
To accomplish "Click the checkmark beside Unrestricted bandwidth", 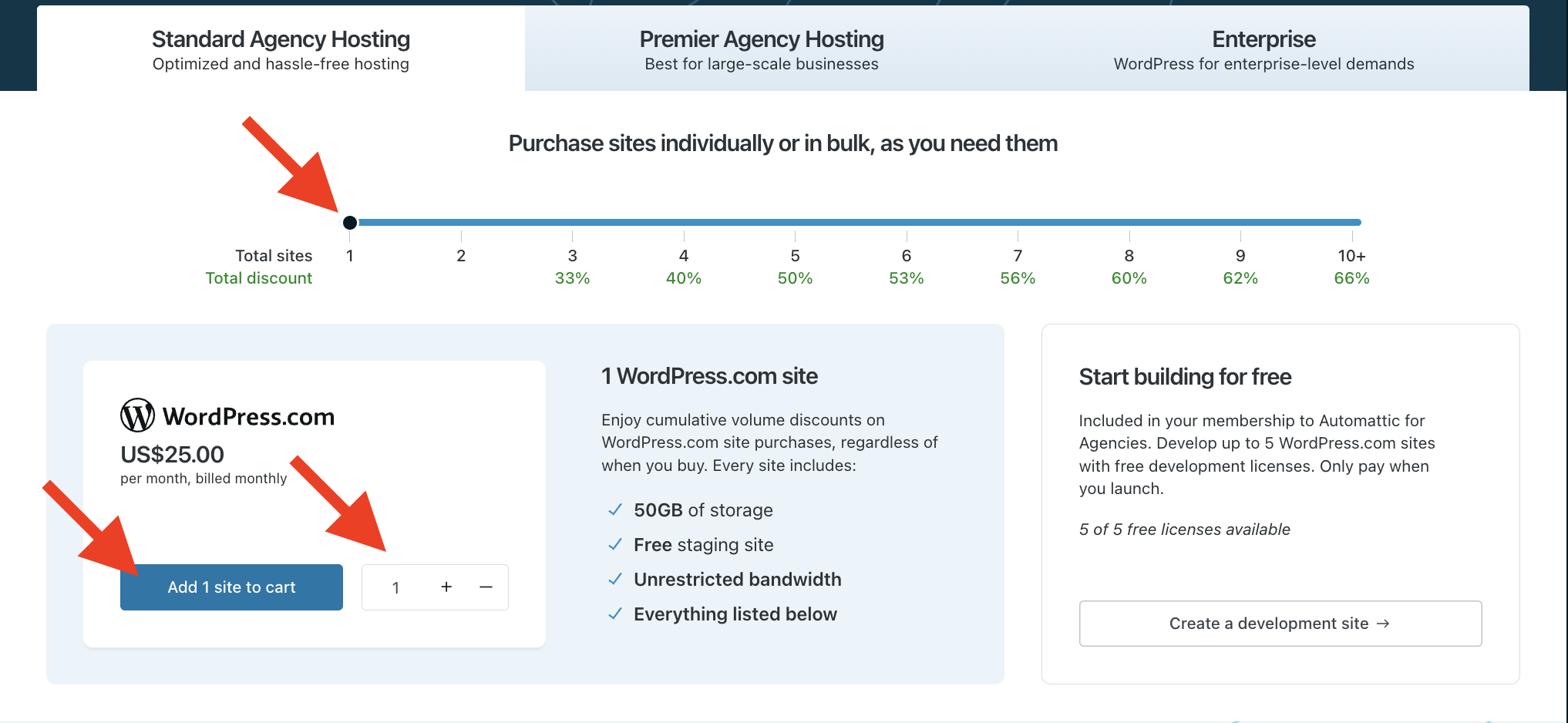I will [614, 579].
